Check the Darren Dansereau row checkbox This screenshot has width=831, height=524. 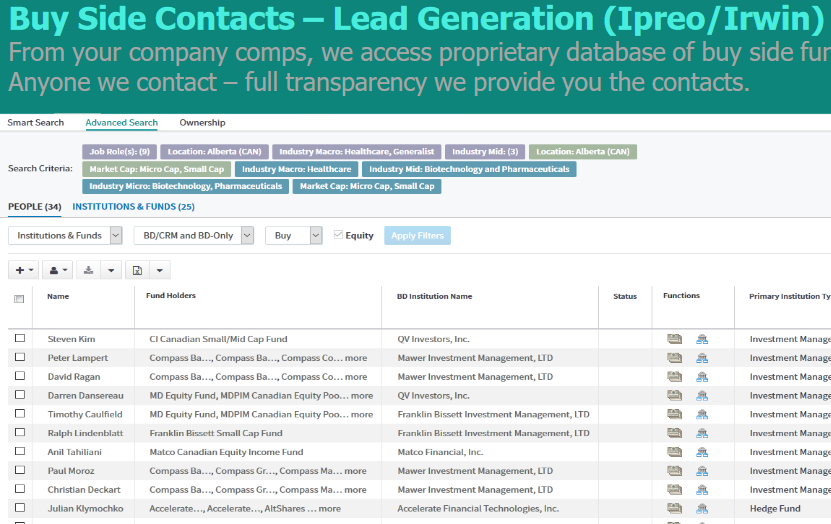(x=20, y=395)
